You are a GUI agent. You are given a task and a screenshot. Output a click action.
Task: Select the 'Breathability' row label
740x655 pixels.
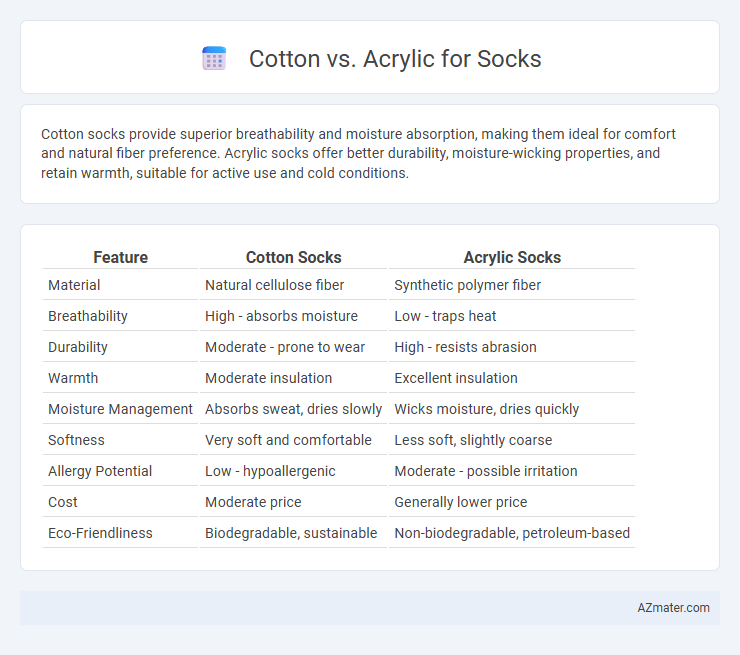click(88, 316)
